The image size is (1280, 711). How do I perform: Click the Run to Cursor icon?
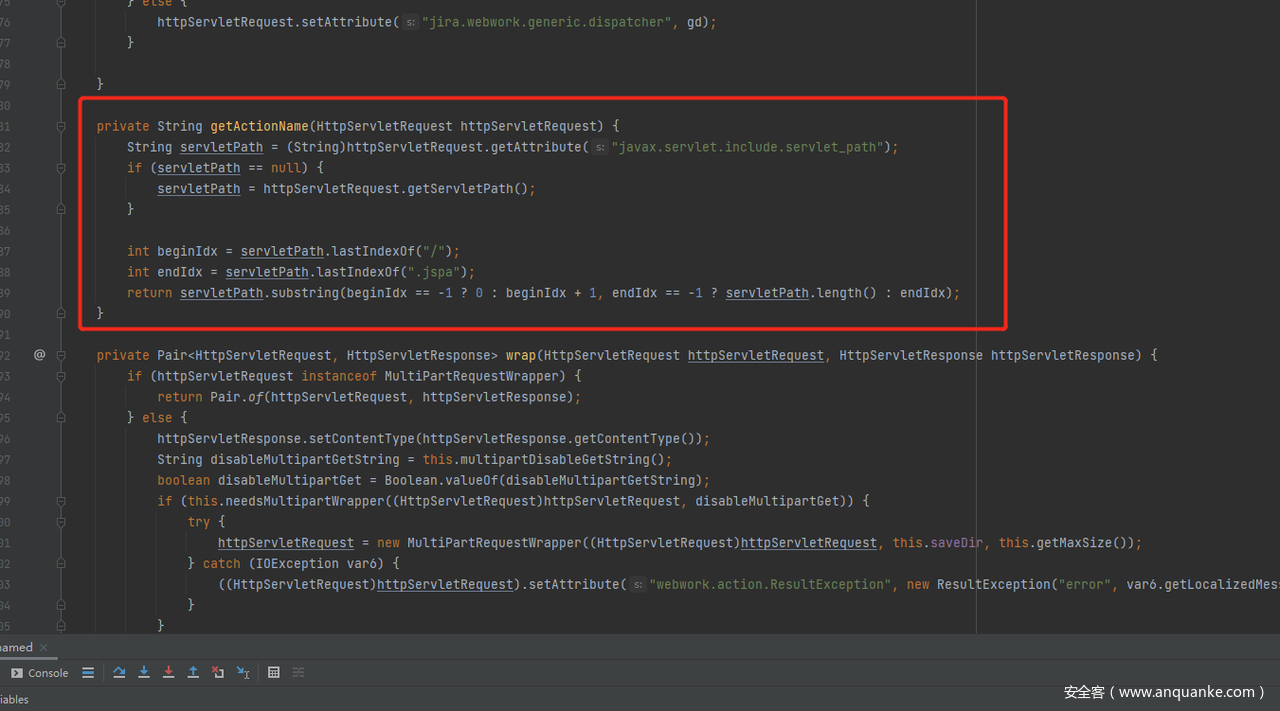[243, 673]
